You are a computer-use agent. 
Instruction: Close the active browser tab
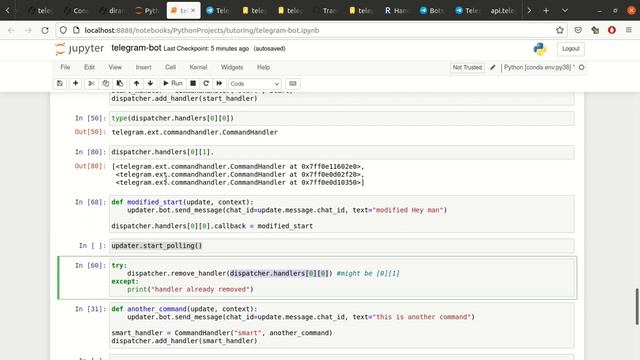coord(193,11)
